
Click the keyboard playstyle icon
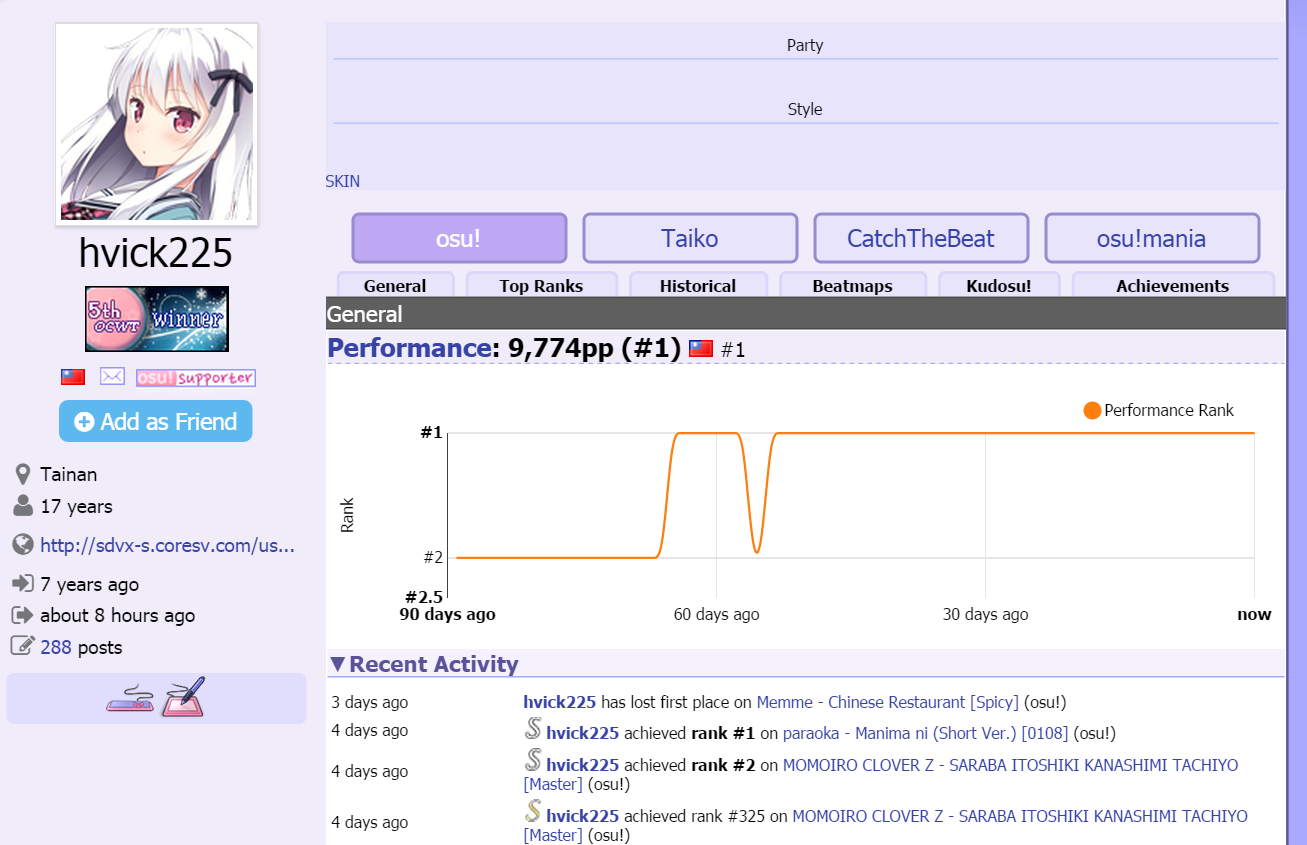click(x=130, y=699)
